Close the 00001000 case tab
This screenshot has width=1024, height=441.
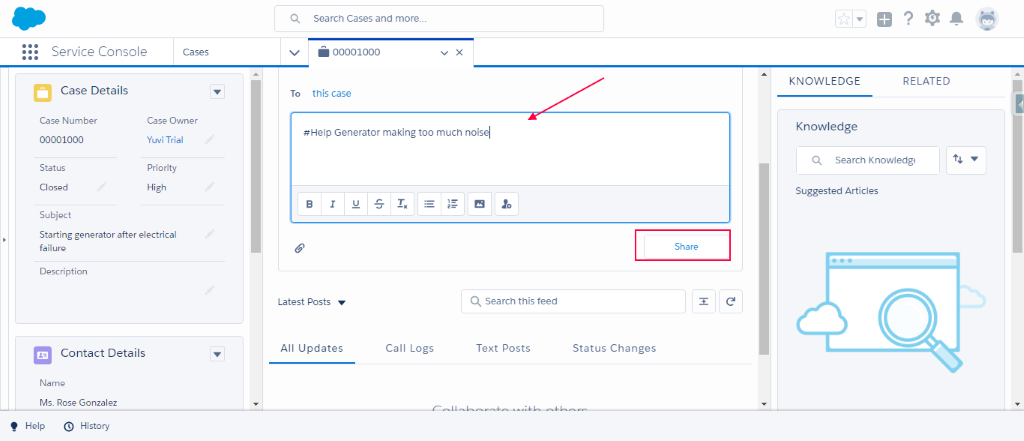[459, 52]
